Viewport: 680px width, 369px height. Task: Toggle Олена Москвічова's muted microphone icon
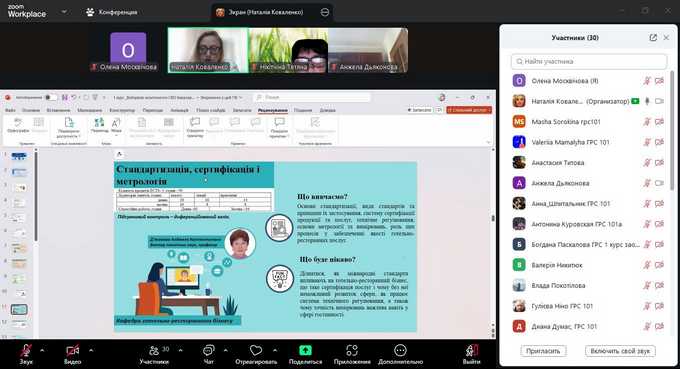pos(647,81)
